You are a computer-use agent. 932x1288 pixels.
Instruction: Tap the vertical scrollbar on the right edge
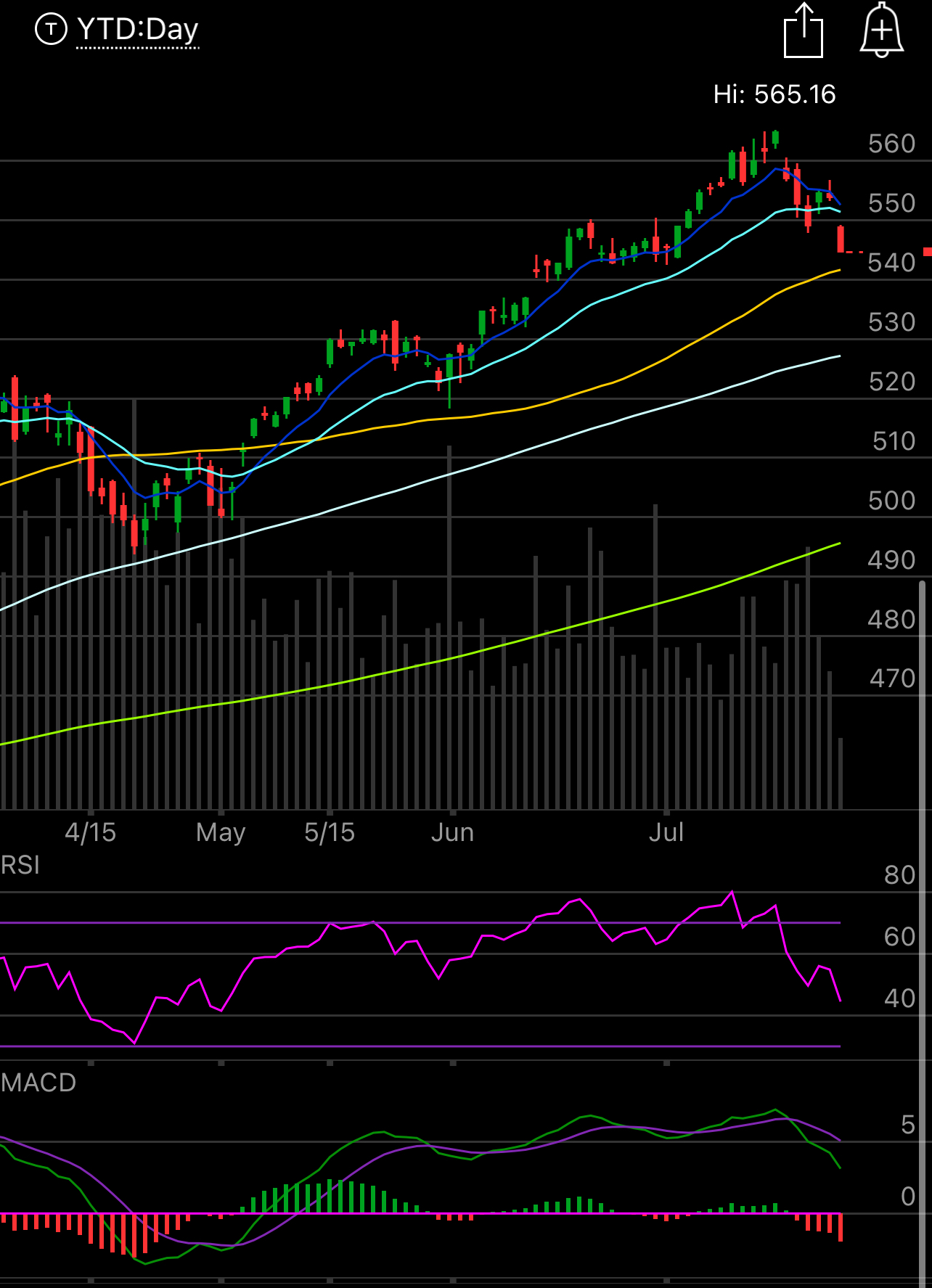[923, 932]
